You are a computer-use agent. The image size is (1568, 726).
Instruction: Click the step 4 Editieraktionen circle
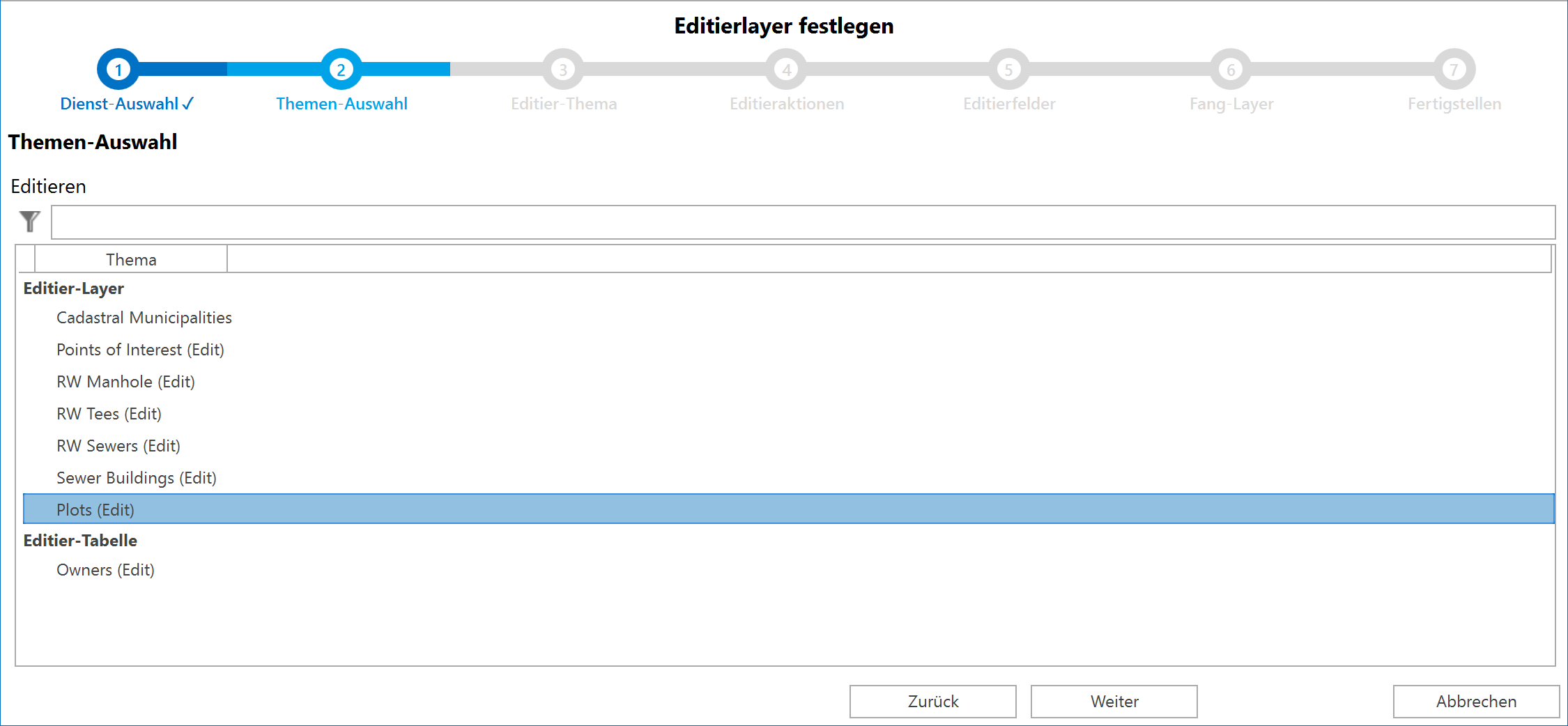(x=786, y=69)
